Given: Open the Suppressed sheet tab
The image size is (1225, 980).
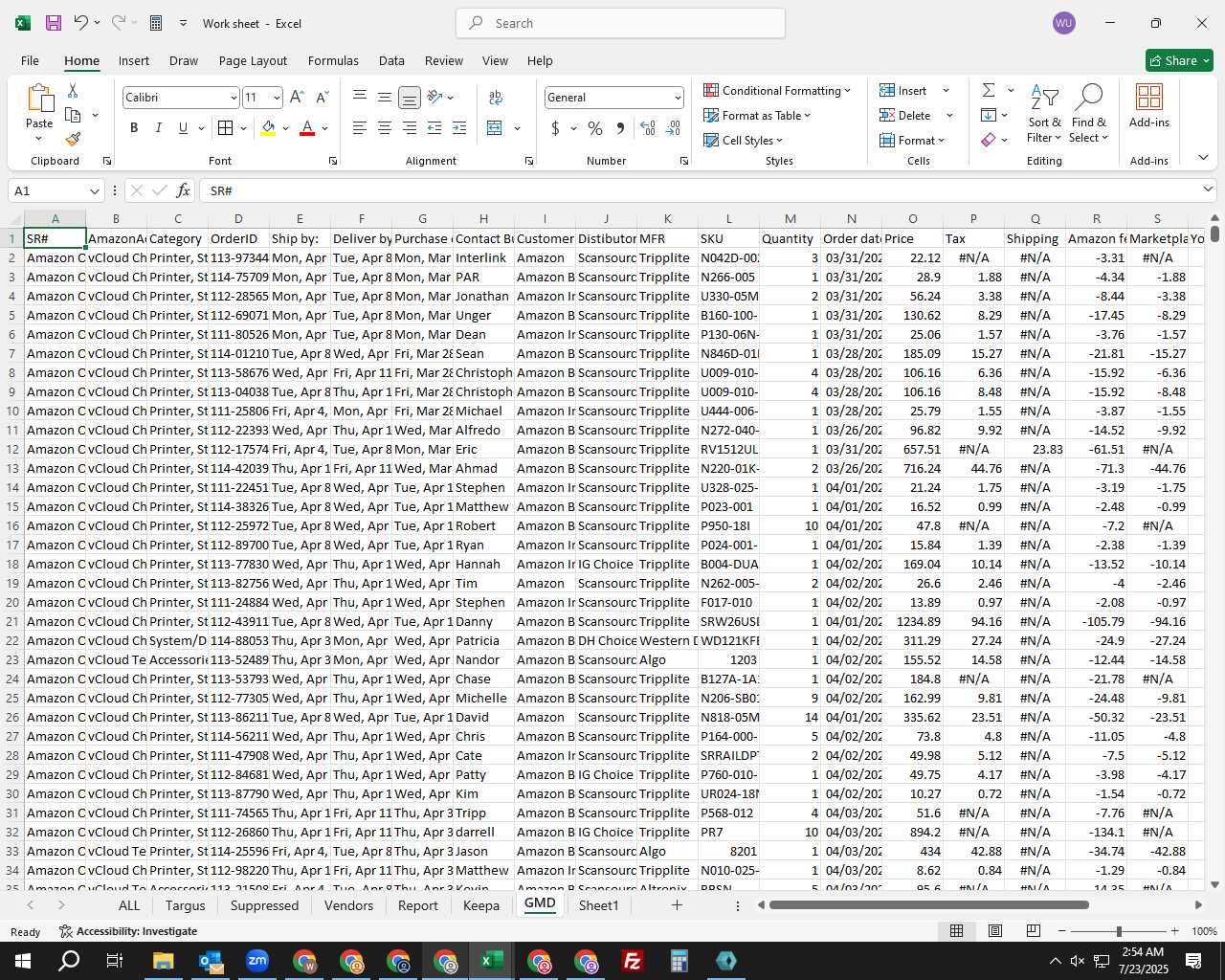Looking at the screenshot, I should pyautogui.click(x=264, y=904).
